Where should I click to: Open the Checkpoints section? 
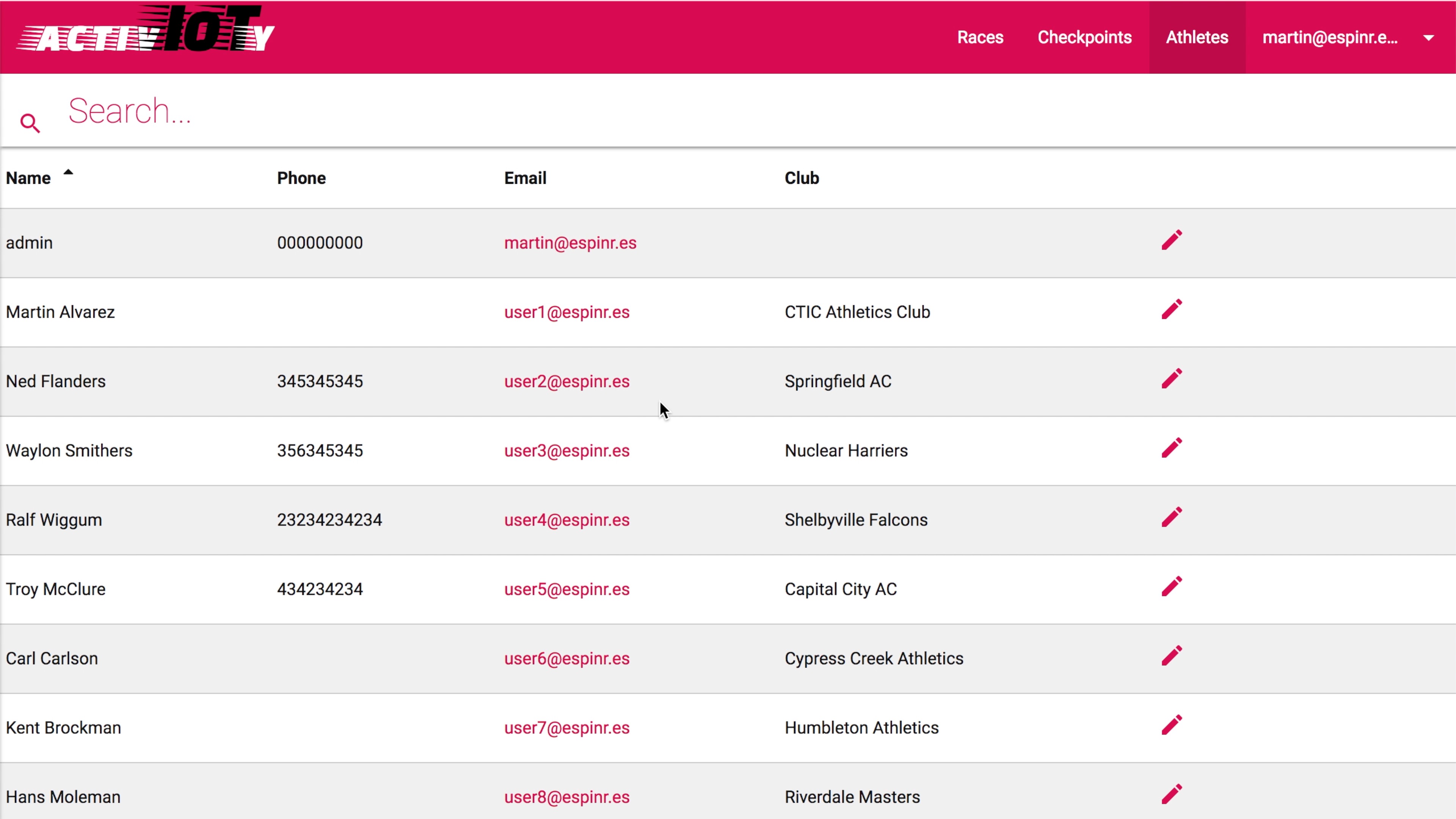(x=1084, y=37)
